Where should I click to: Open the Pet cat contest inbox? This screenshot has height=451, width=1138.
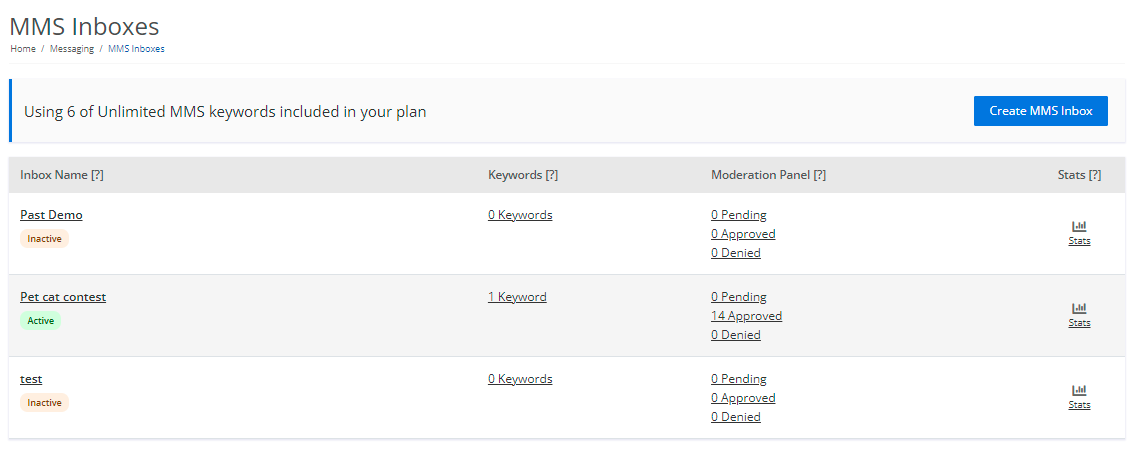click(63, 297)
